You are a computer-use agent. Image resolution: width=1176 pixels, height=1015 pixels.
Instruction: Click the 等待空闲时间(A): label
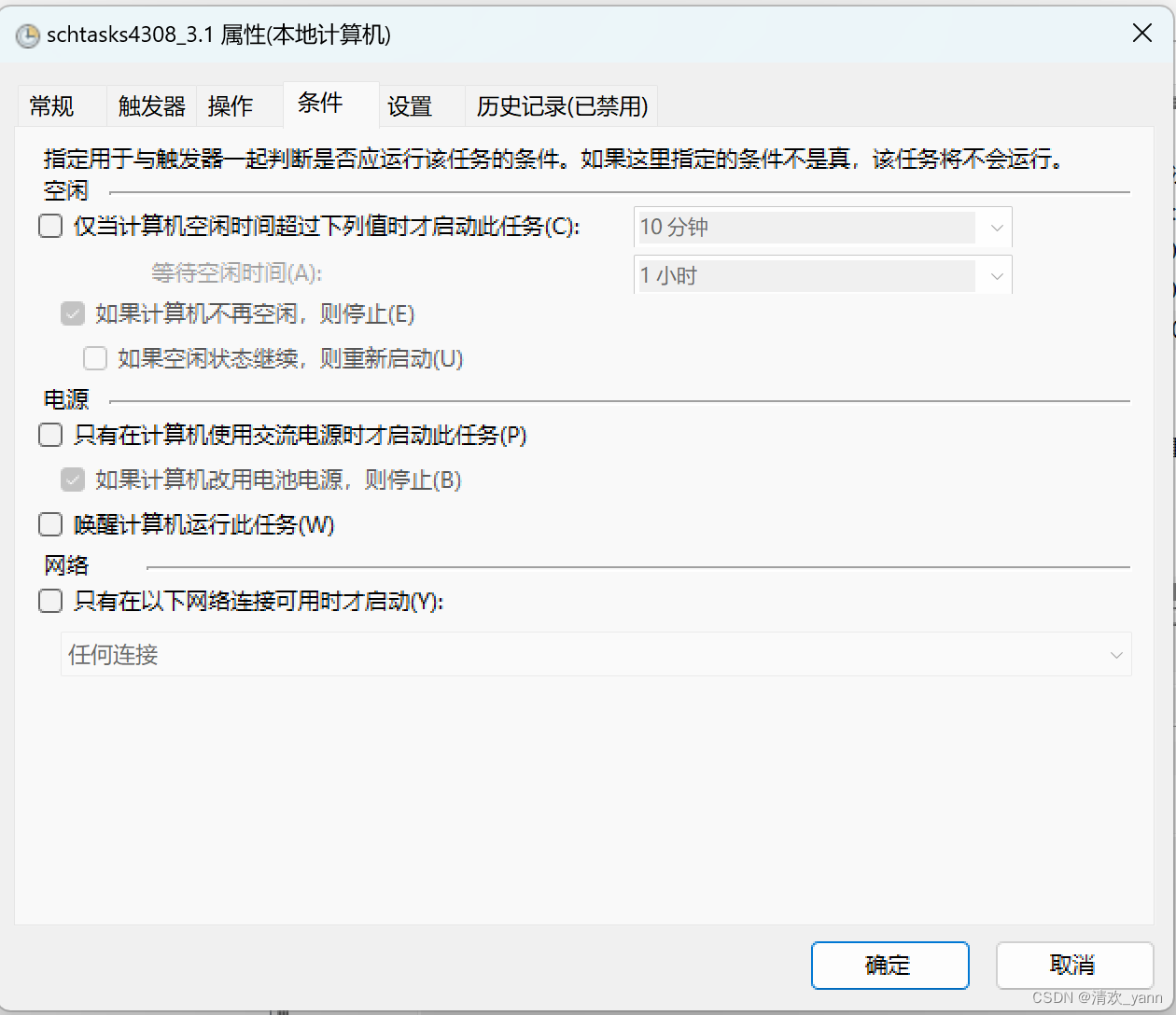236,272
